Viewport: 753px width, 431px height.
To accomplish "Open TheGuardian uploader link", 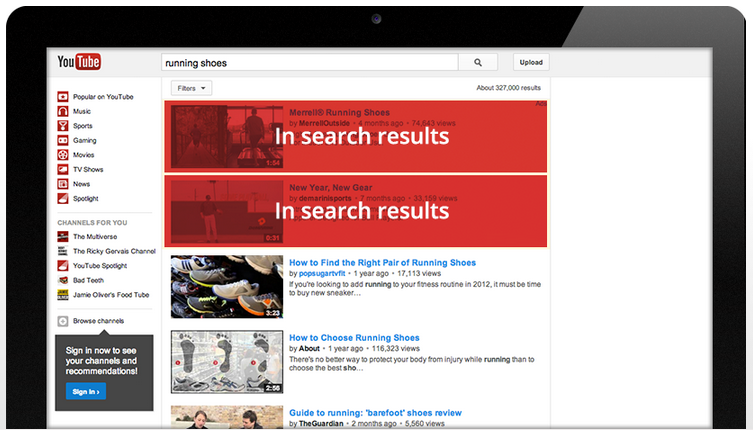I will pos(321,423).
